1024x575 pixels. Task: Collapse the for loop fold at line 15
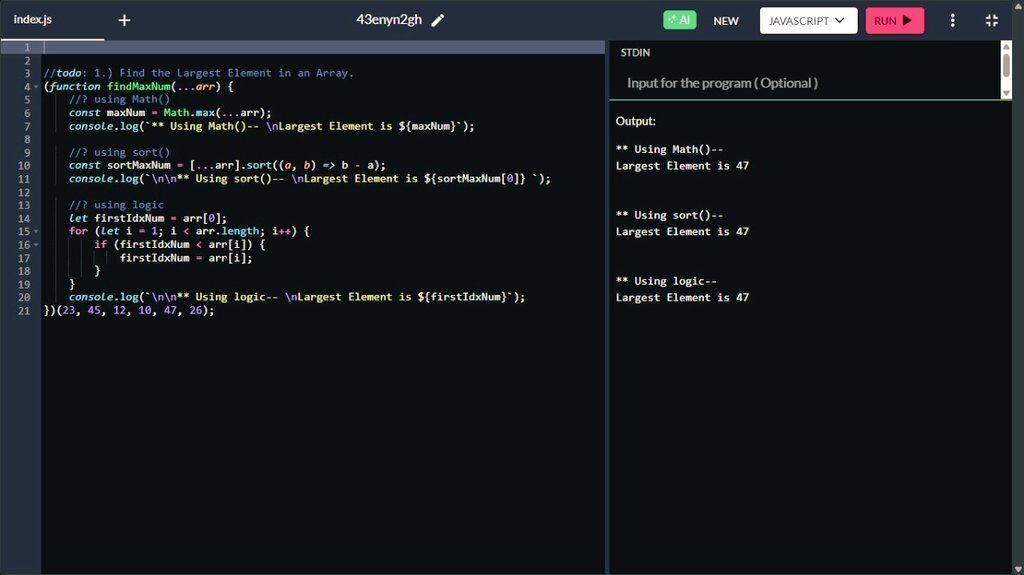click(36, 231)
